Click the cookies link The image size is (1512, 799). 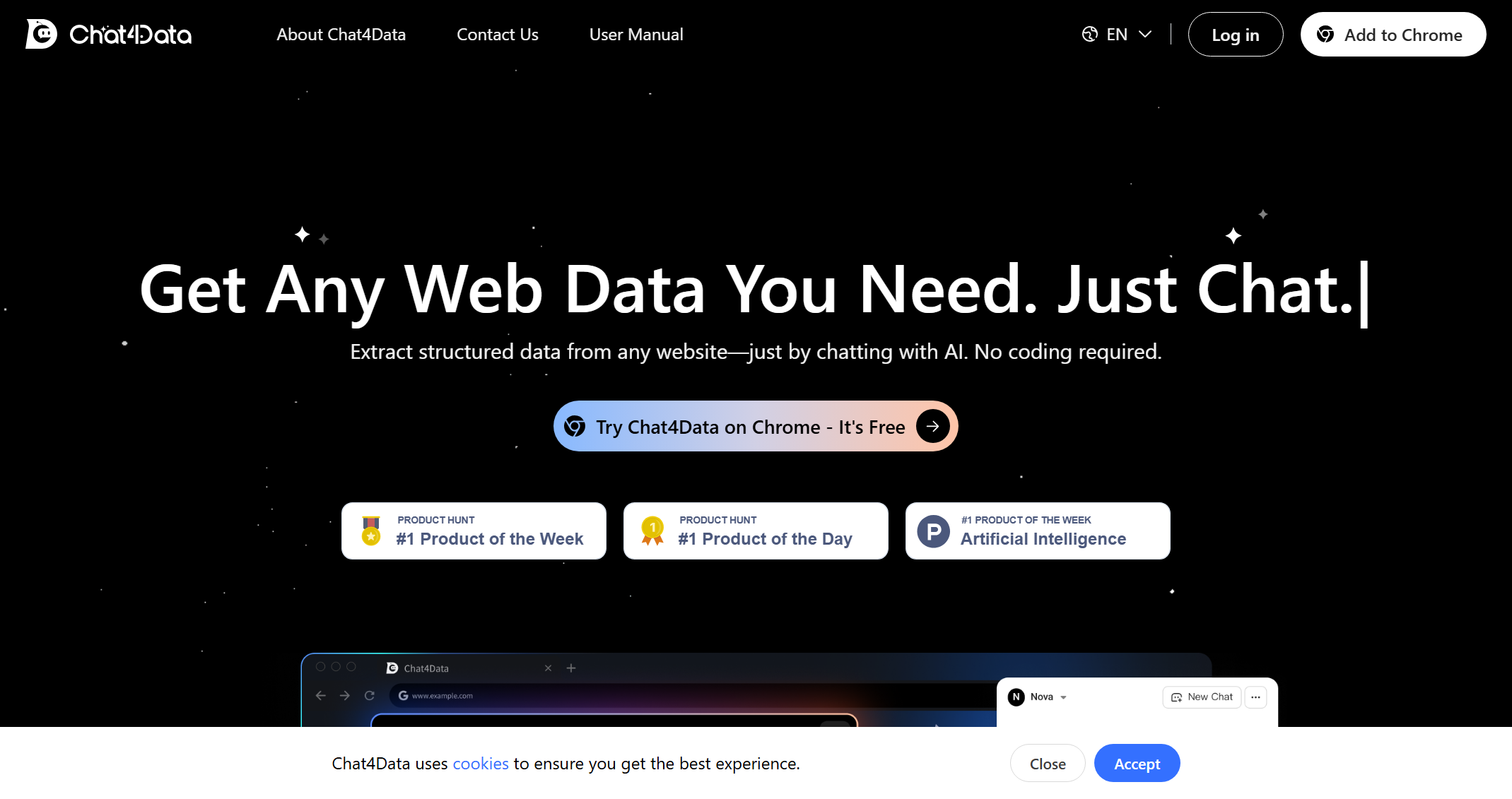click(481, 764)
